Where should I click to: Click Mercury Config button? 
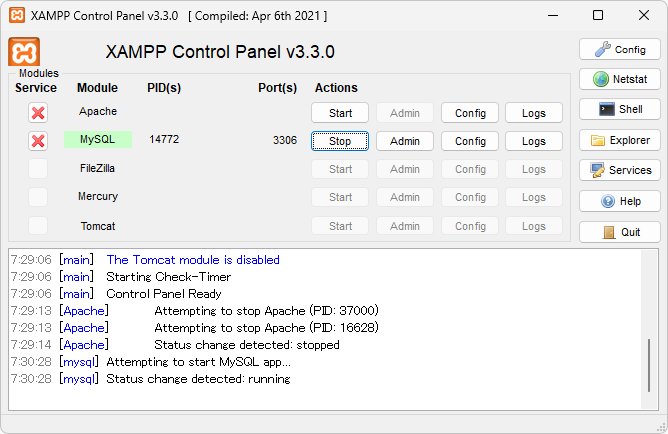(470, 197)
